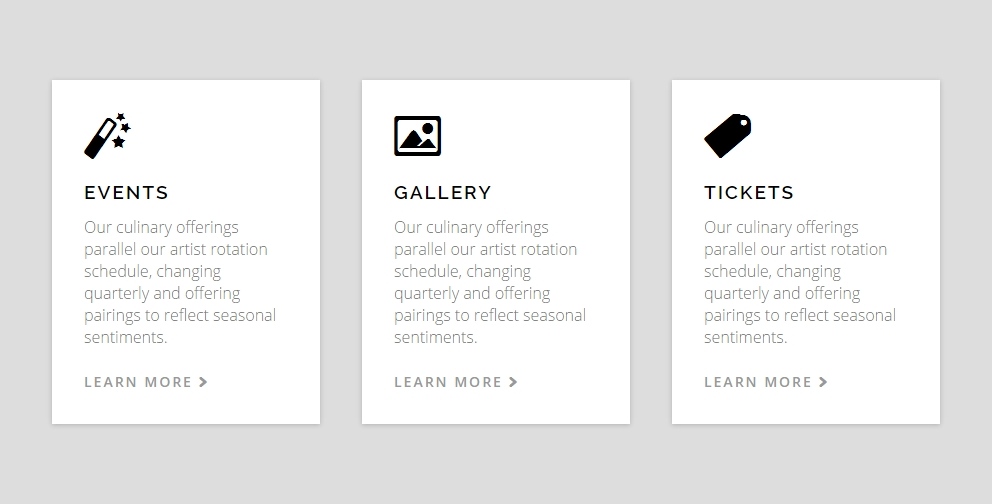This screenshot has width=992, height=504.
Task: Click the EVENTS heading
Action: [x=127, y=192]
